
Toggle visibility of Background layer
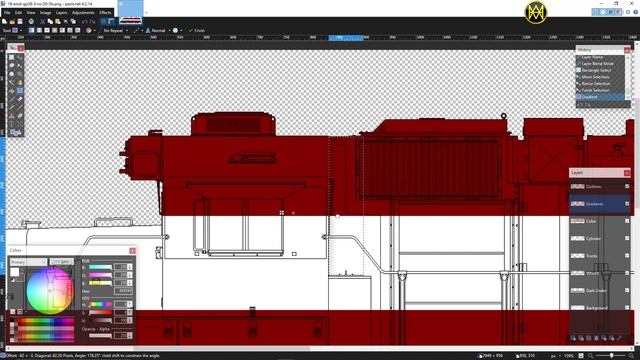627,308
